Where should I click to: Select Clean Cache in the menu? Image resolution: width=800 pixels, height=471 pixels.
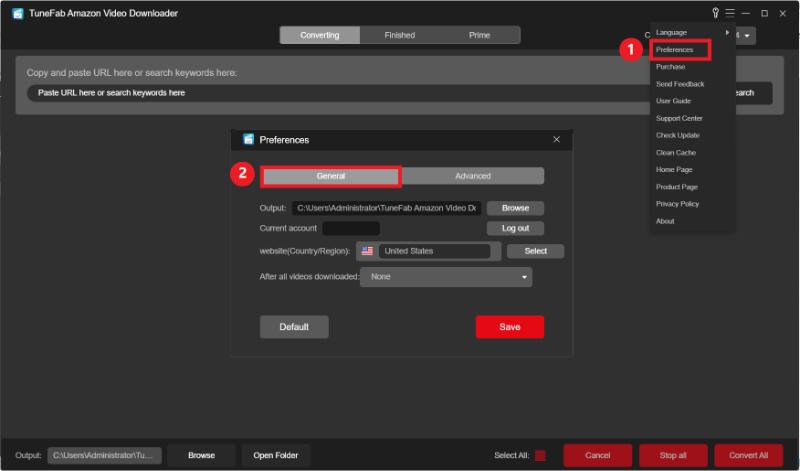pos(676,153)
